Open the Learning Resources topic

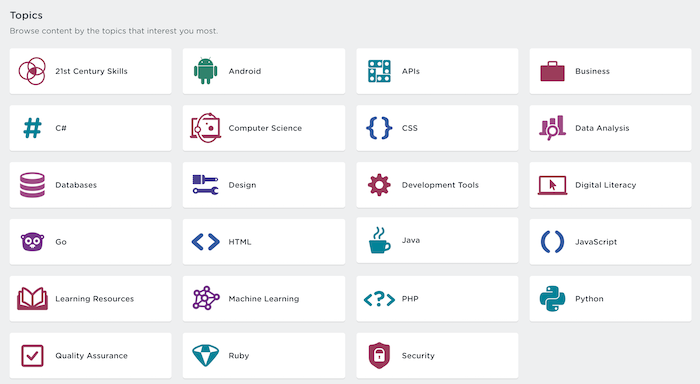pos(90,299)
